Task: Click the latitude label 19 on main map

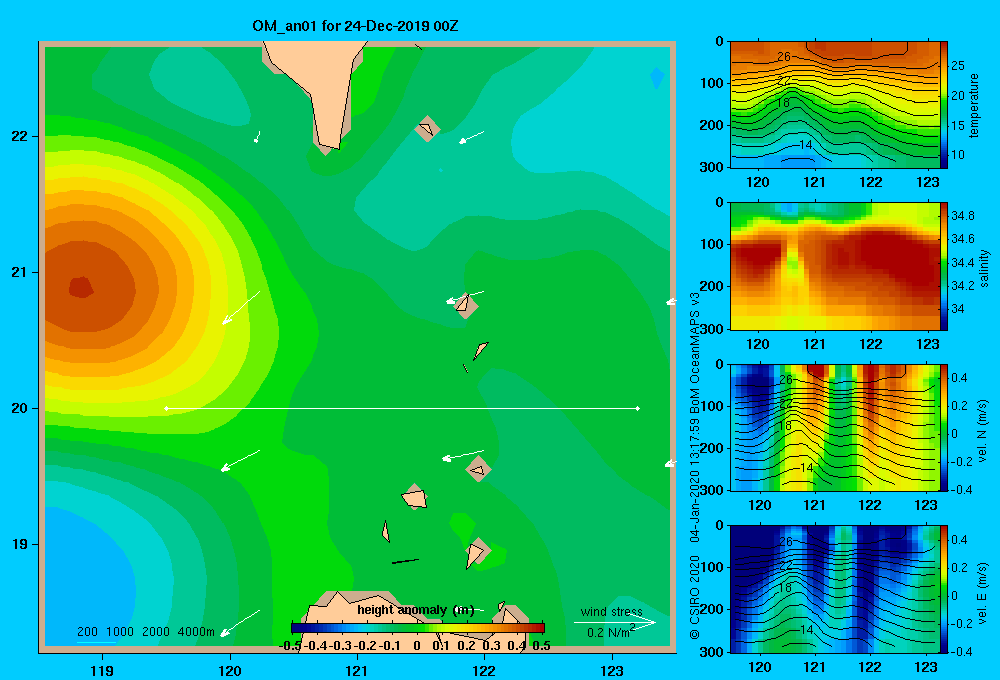Action: (x=20, y=544)
